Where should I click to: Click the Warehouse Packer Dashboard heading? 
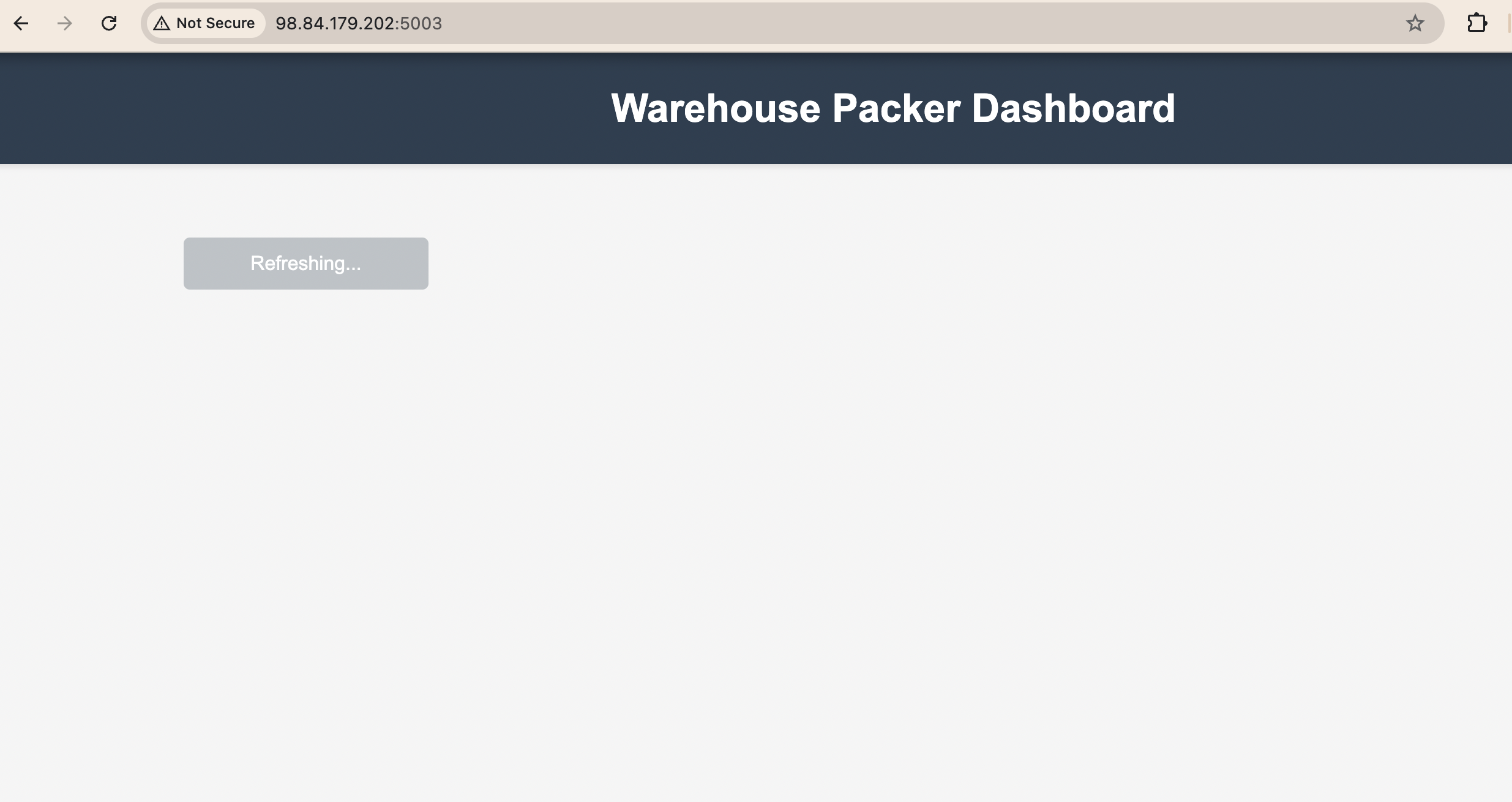click(893, 108)
